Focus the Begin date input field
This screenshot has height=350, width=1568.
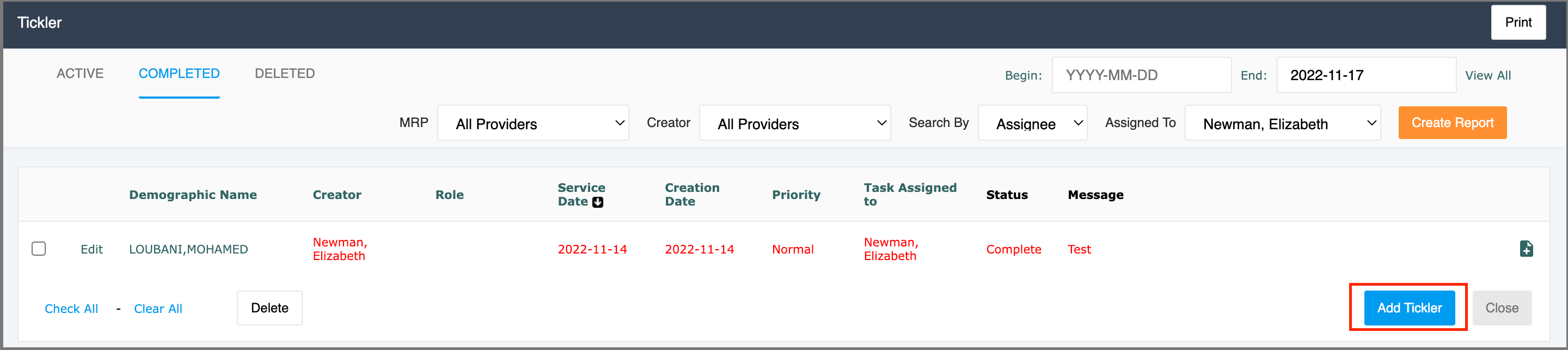[1141, 75]
